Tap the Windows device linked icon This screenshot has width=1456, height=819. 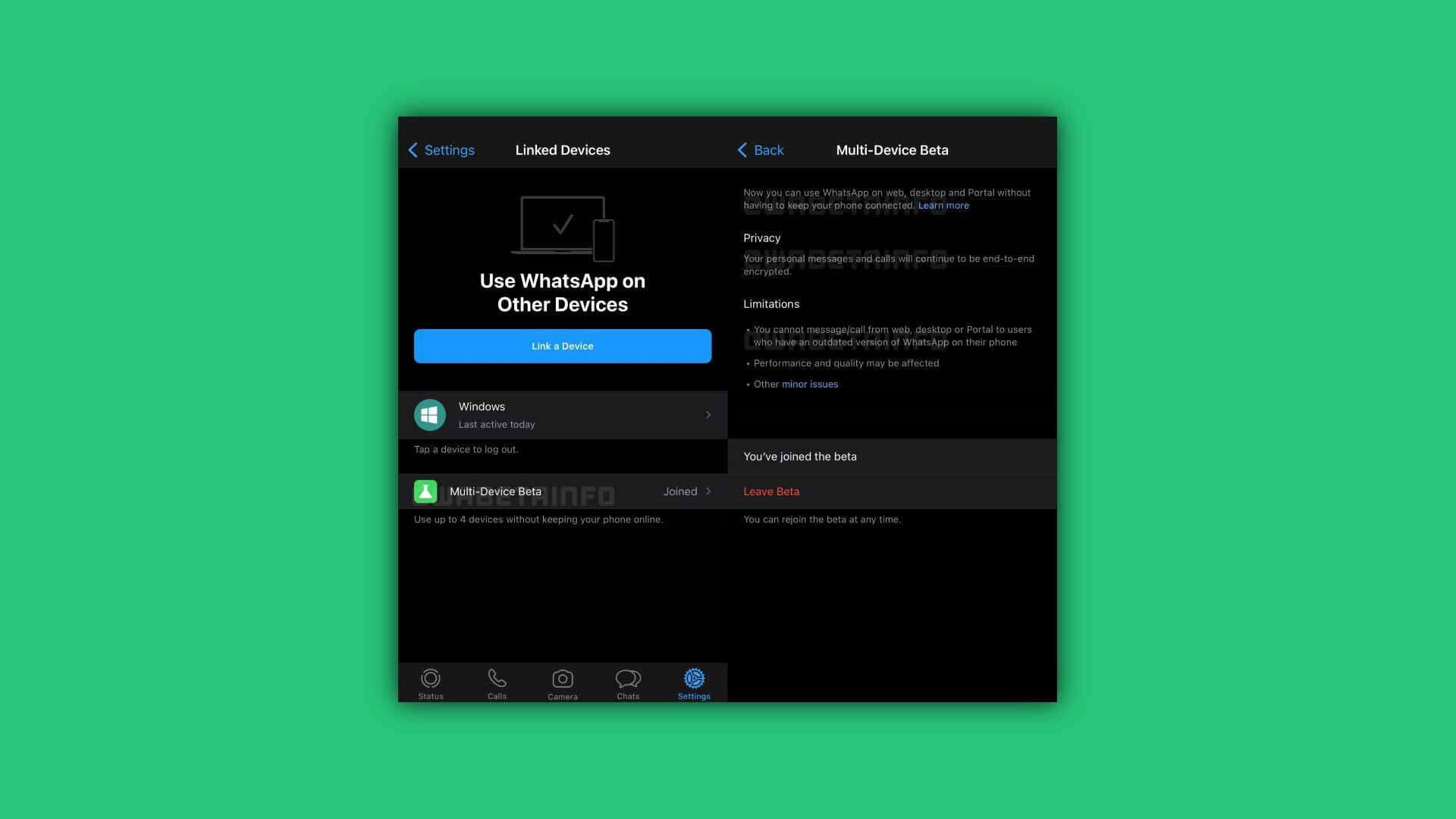click(x=429, y=414)
